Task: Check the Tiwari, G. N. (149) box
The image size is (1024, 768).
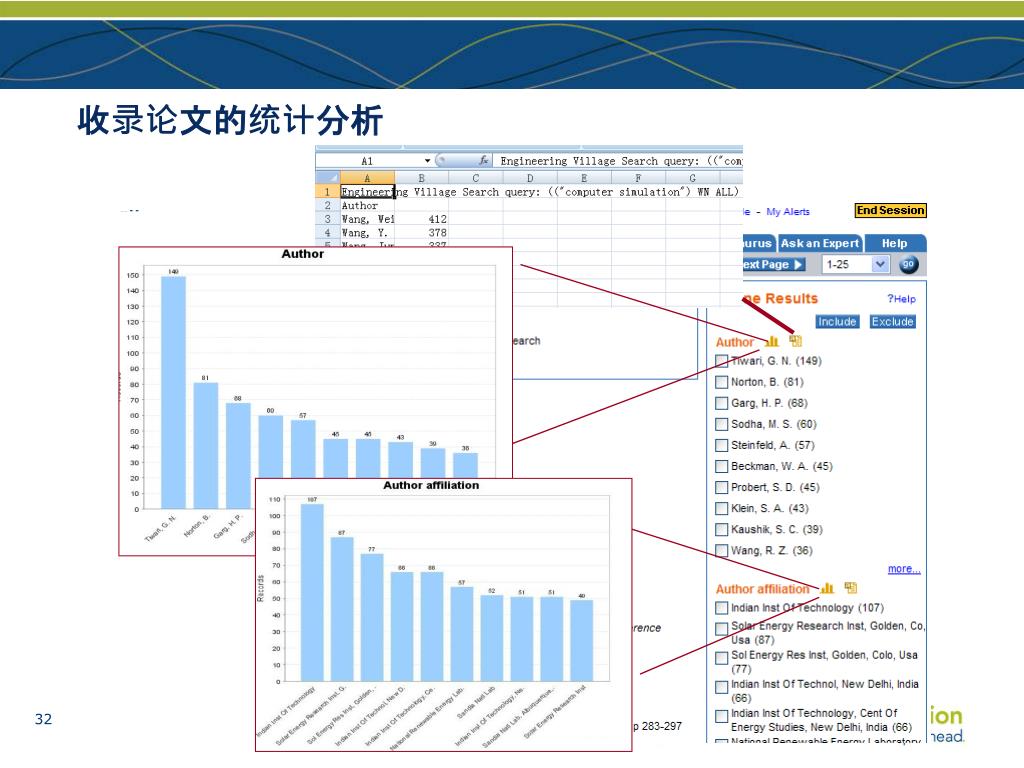Action: coord(722,361)
